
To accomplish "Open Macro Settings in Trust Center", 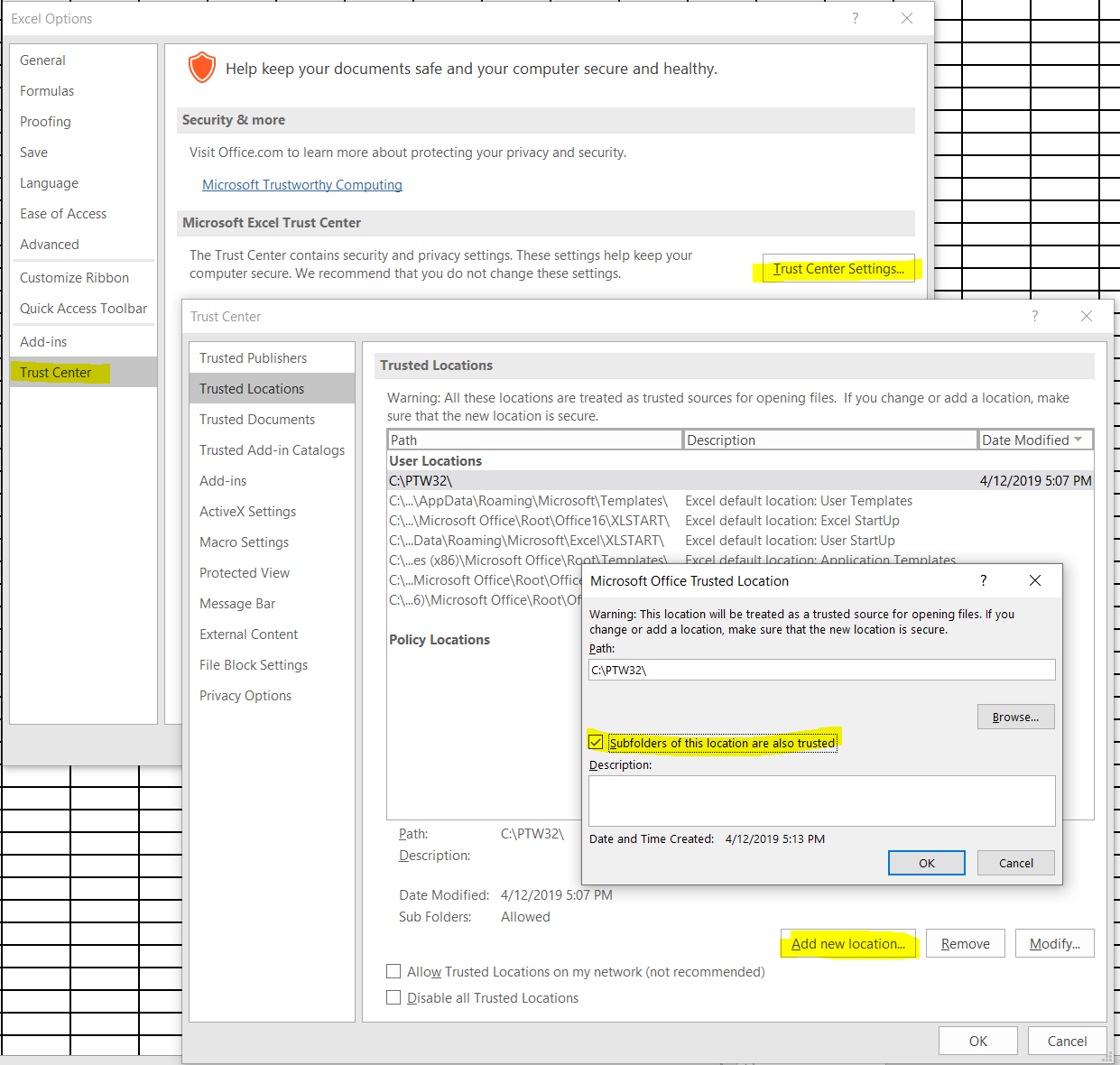I will (244, 542).
